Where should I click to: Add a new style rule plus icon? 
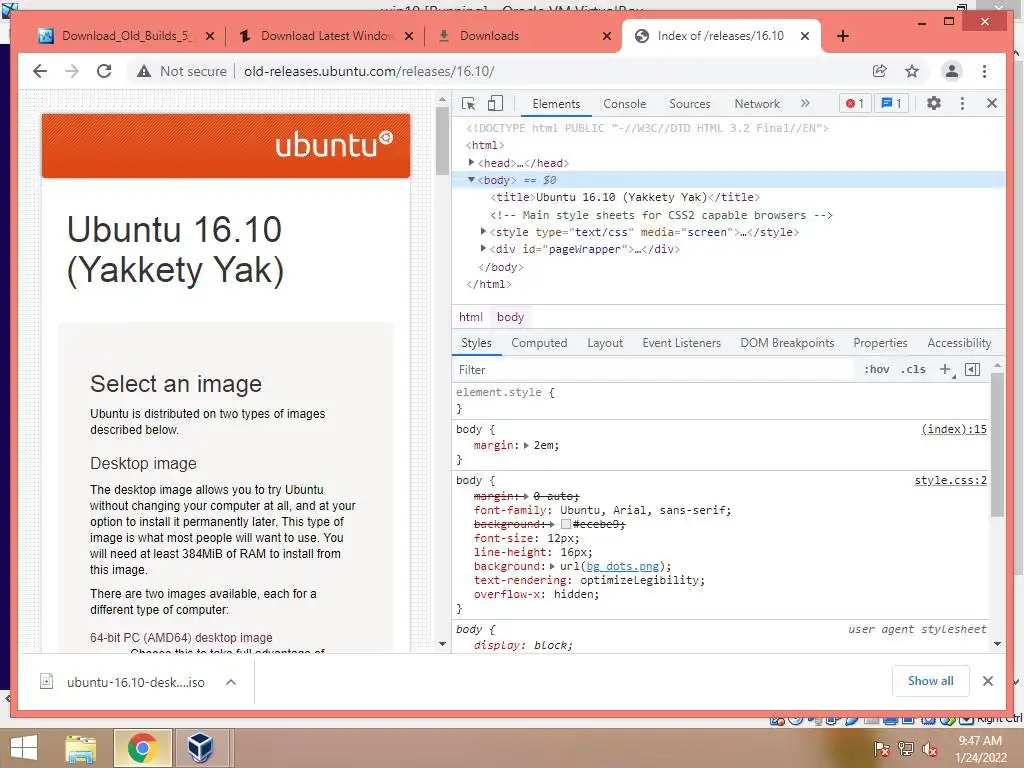click(945, 370)
